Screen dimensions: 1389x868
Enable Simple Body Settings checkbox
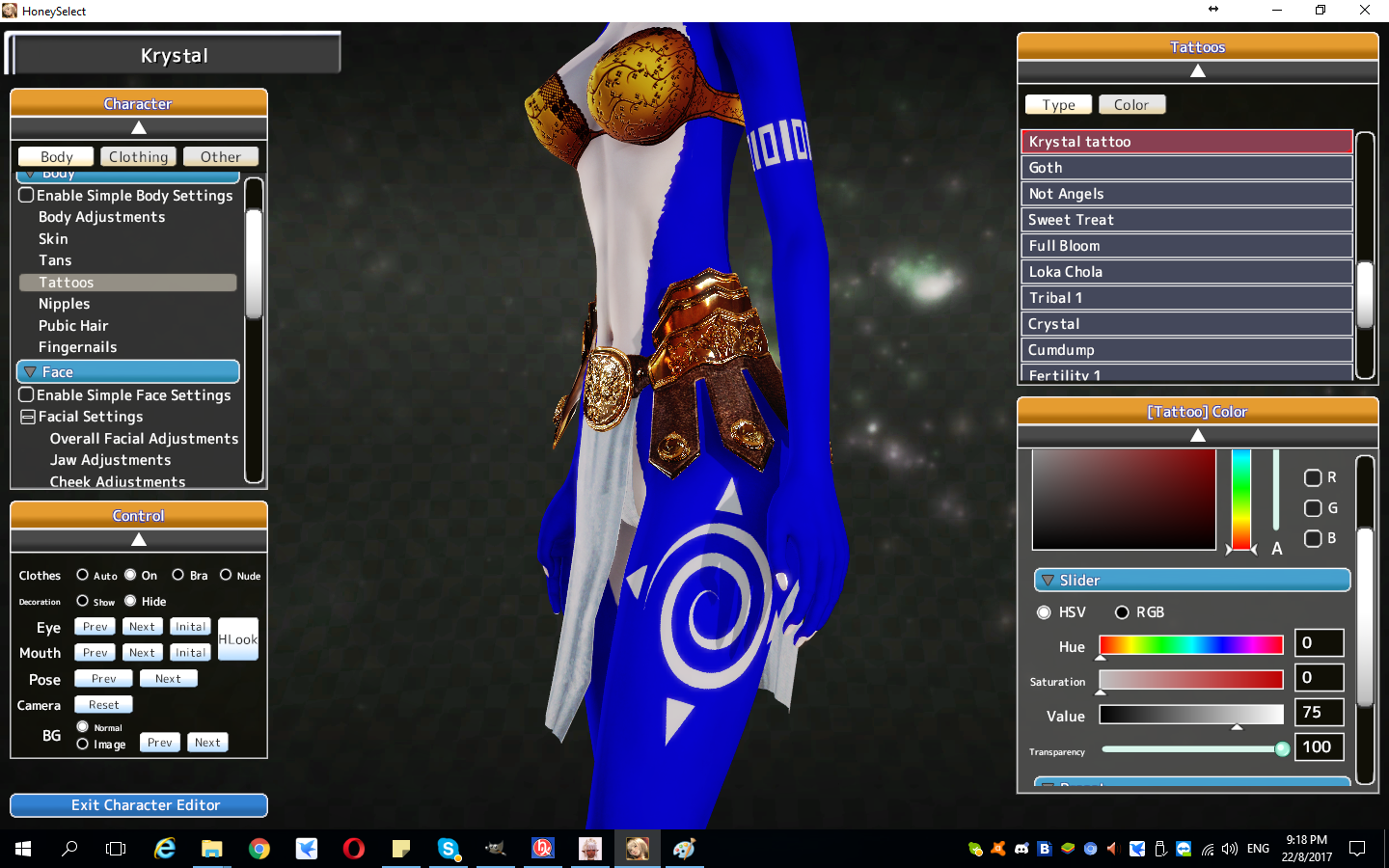(27, 195)
